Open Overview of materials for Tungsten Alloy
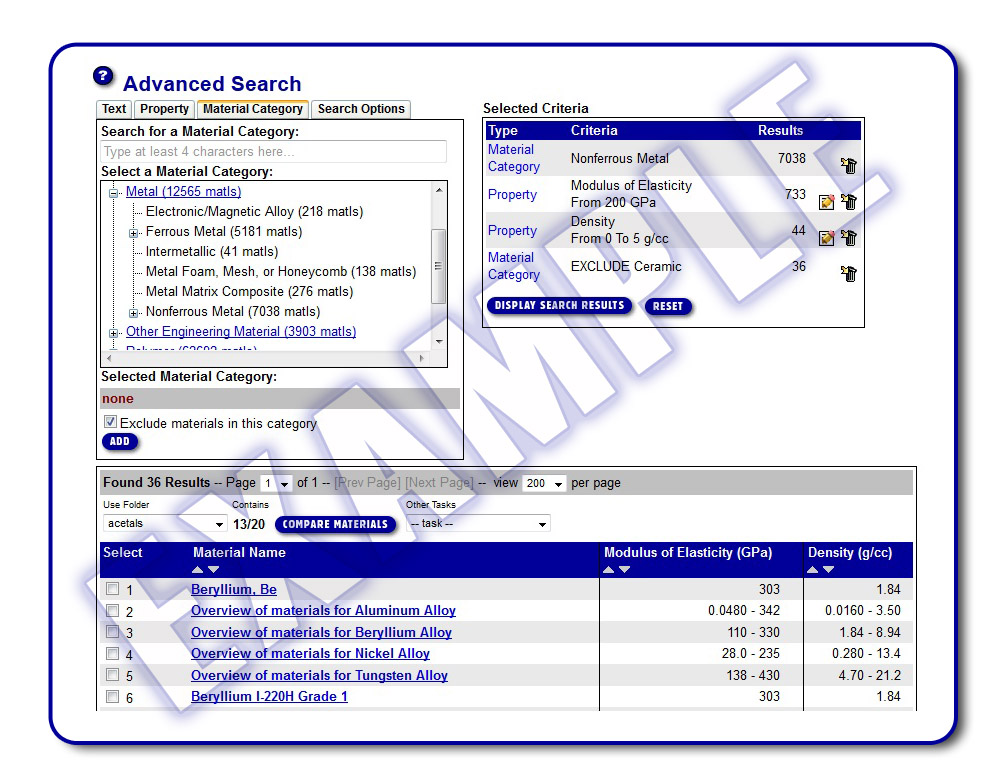 pos(320,675)
